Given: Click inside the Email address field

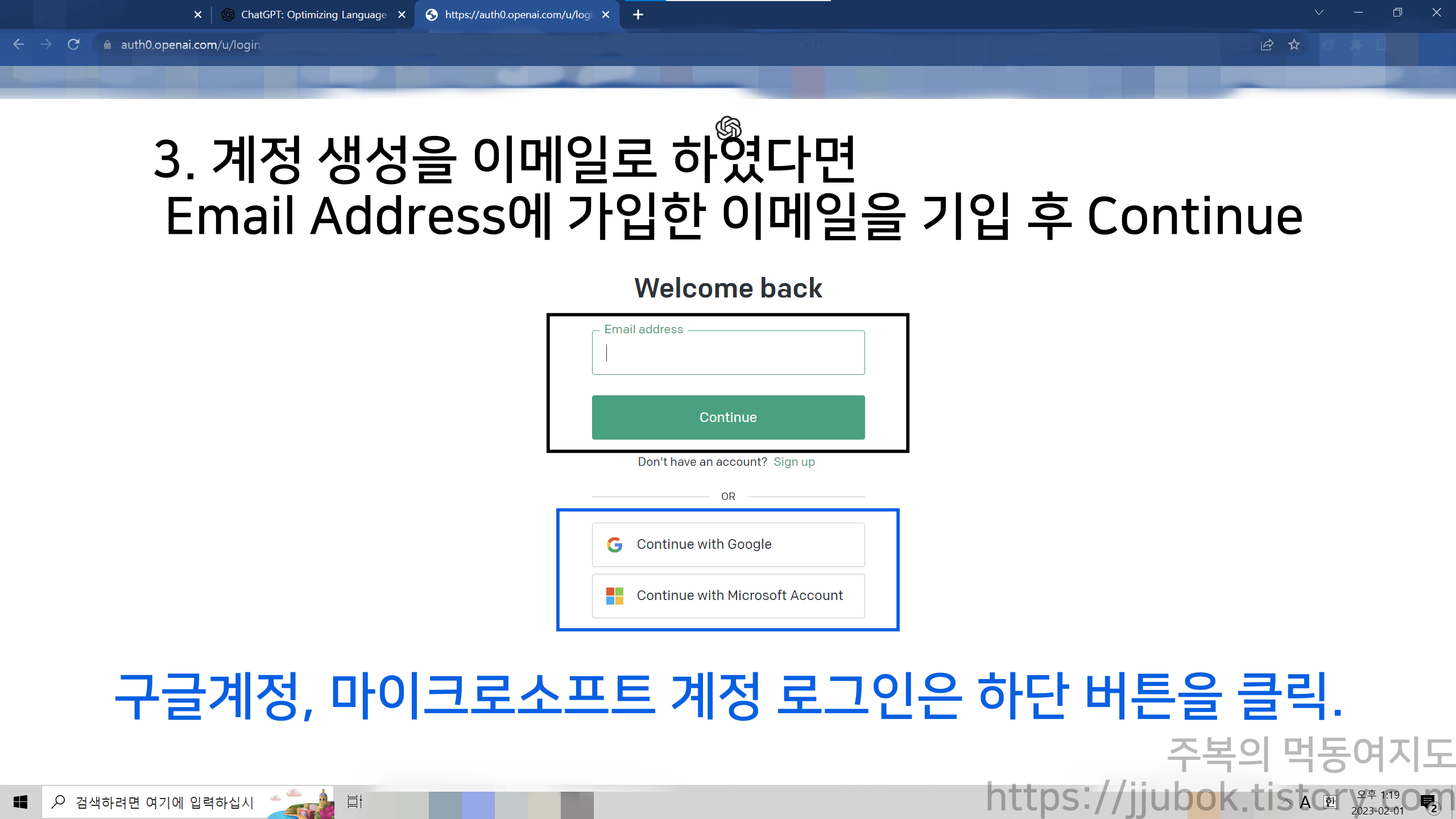Looking at the screenshot, I should pos(728,353).
